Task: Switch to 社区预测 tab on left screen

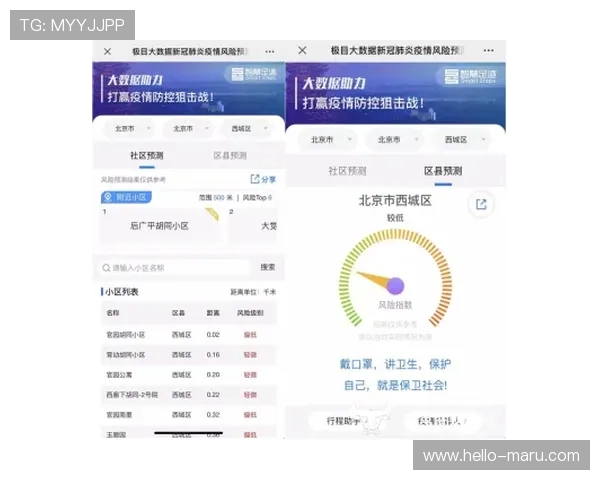Action: pyautogui.click(x=147, y=155)
